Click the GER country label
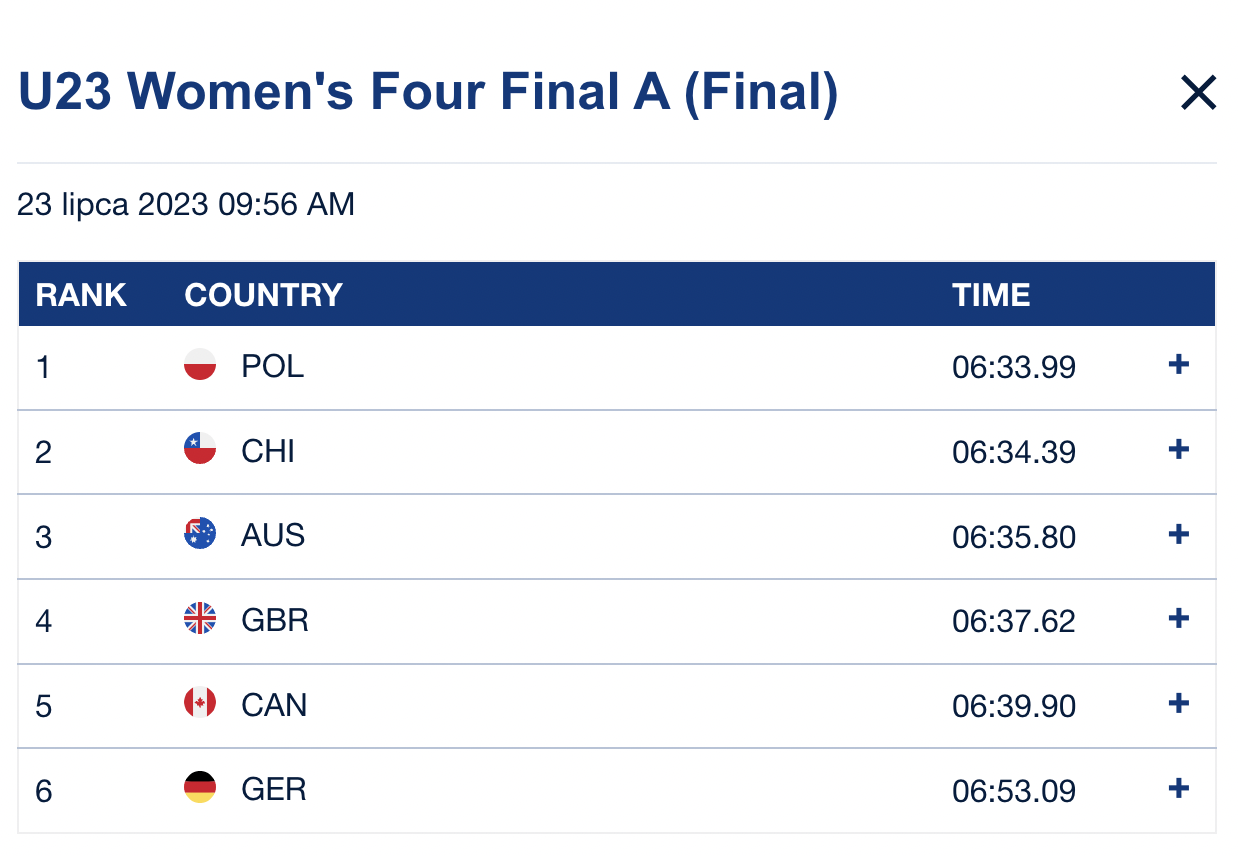1238x856 pixels. click(x=274, y=790)
